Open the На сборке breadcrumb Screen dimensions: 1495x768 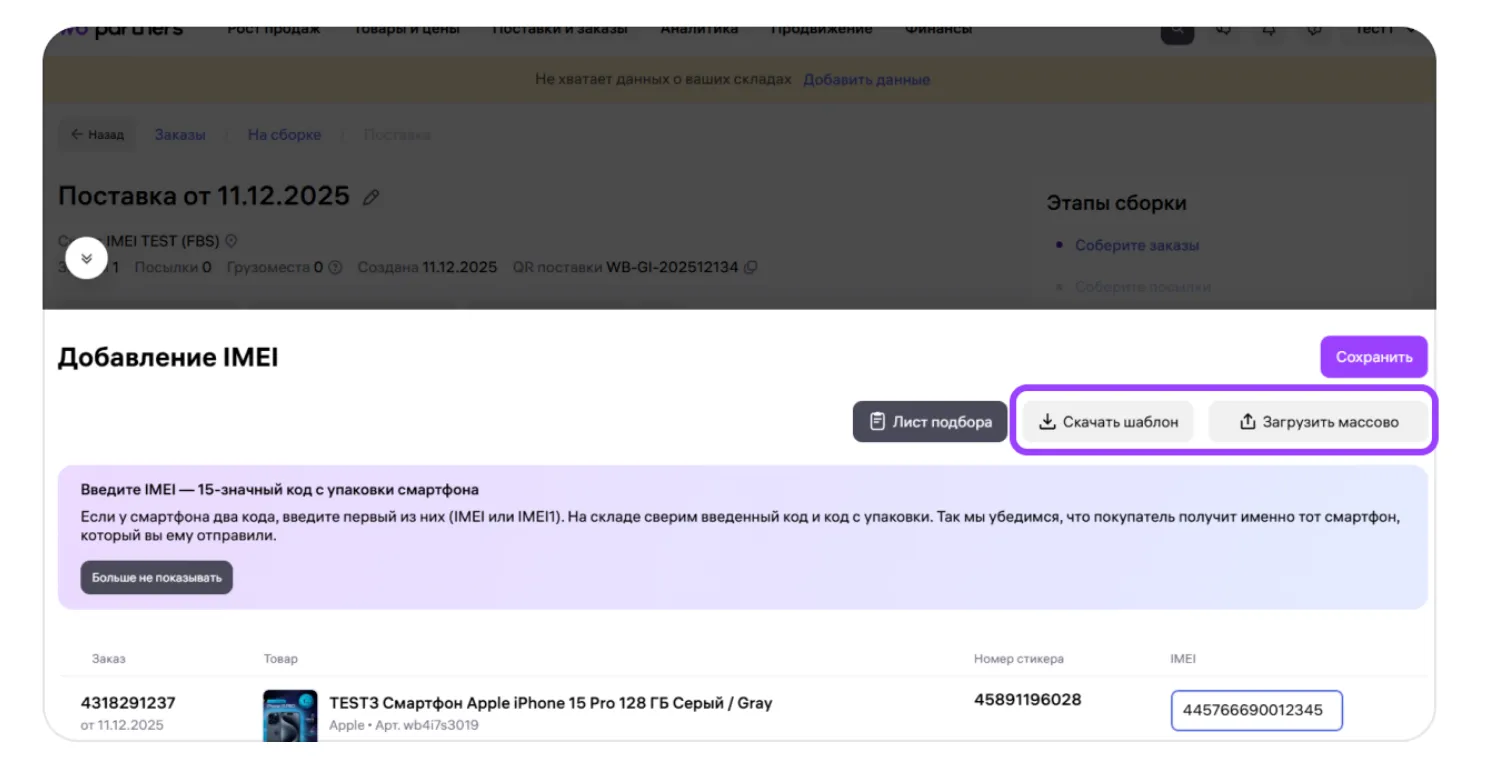284,135
